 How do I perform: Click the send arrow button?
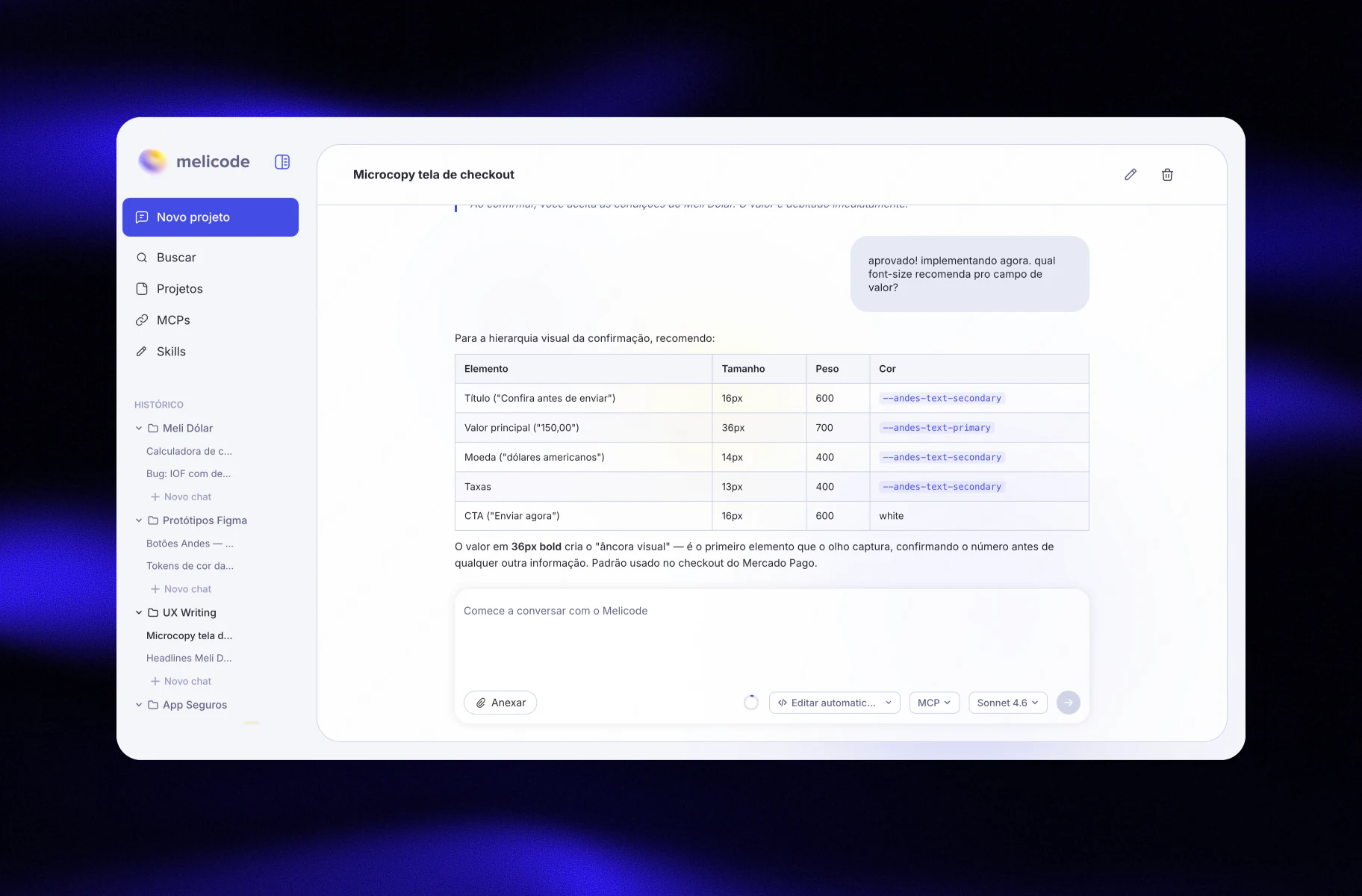click(x=1069, y=703)
